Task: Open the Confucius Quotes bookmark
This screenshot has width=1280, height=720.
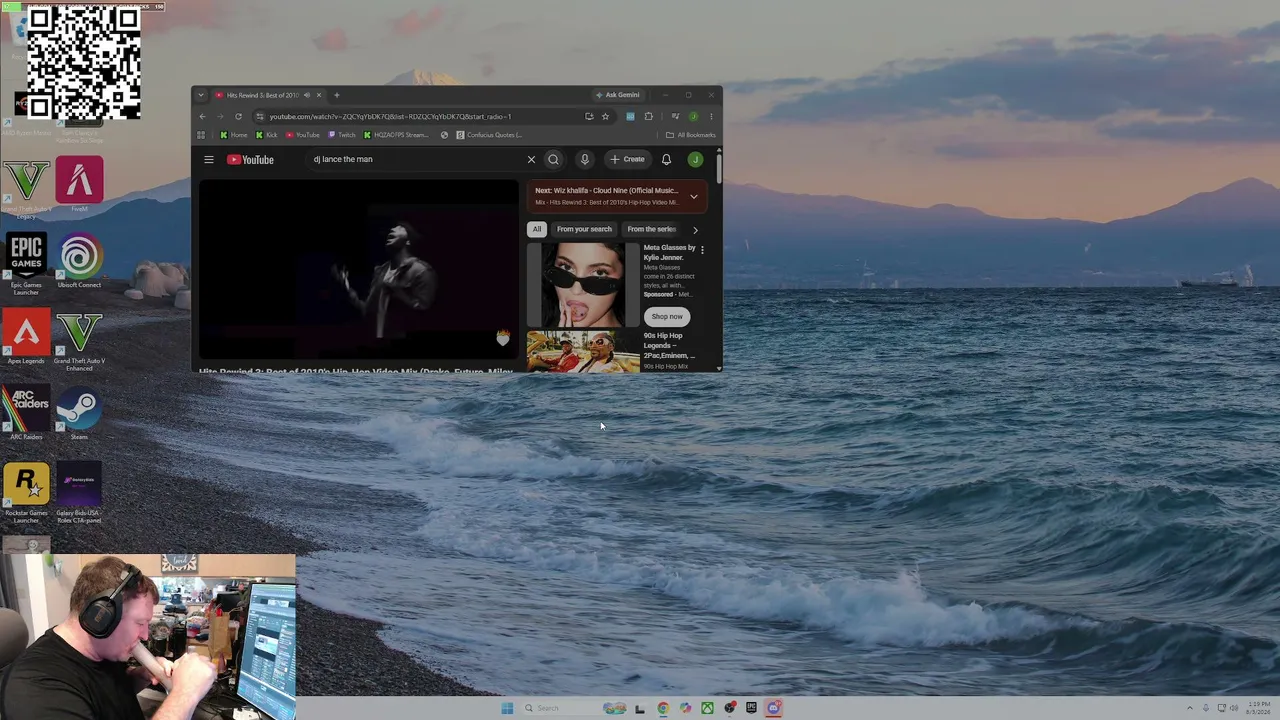Action: (x=489, y=135)
